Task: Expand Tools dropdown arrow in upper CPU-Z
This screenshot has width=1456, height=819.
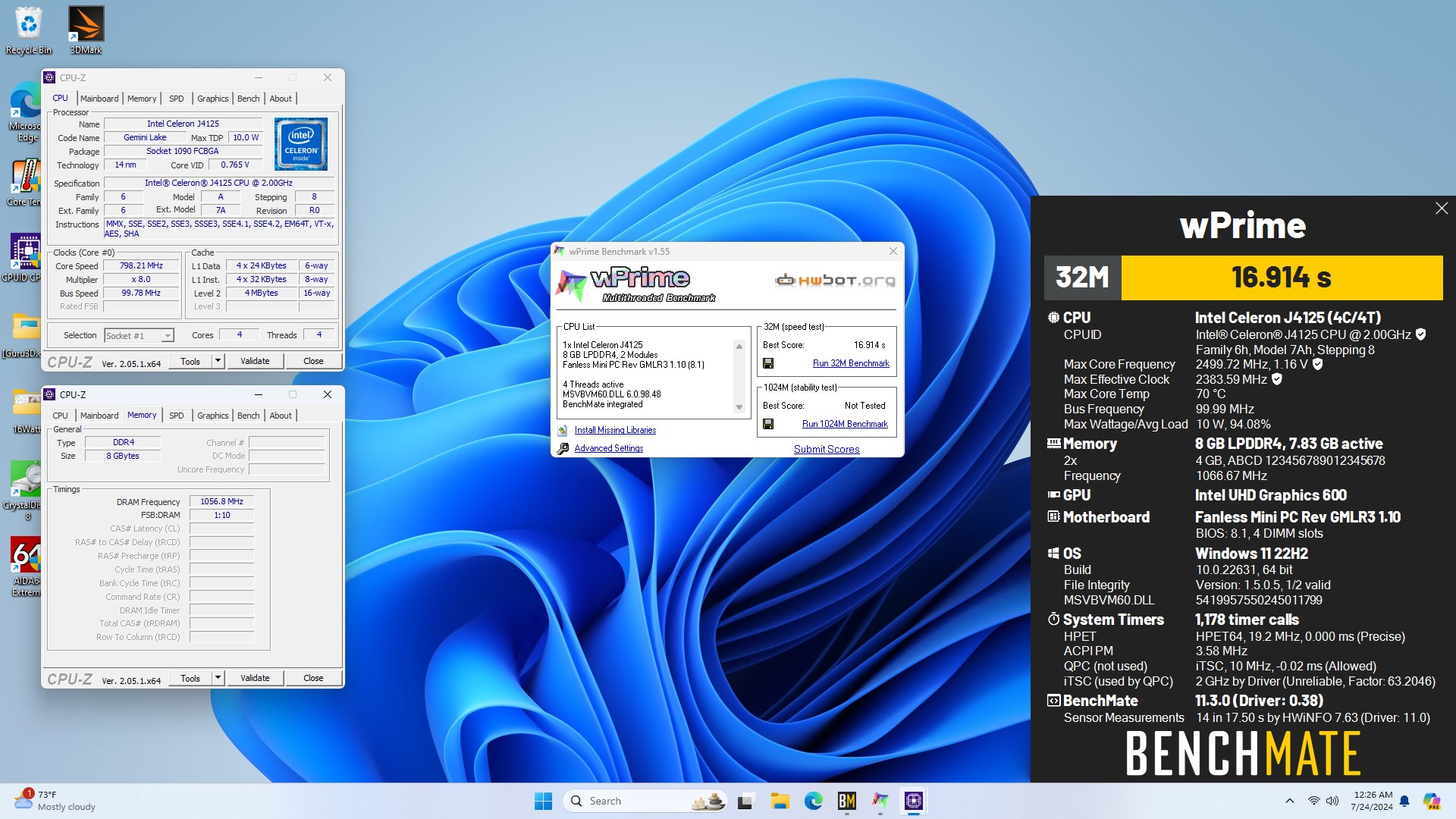Action: 218,361
